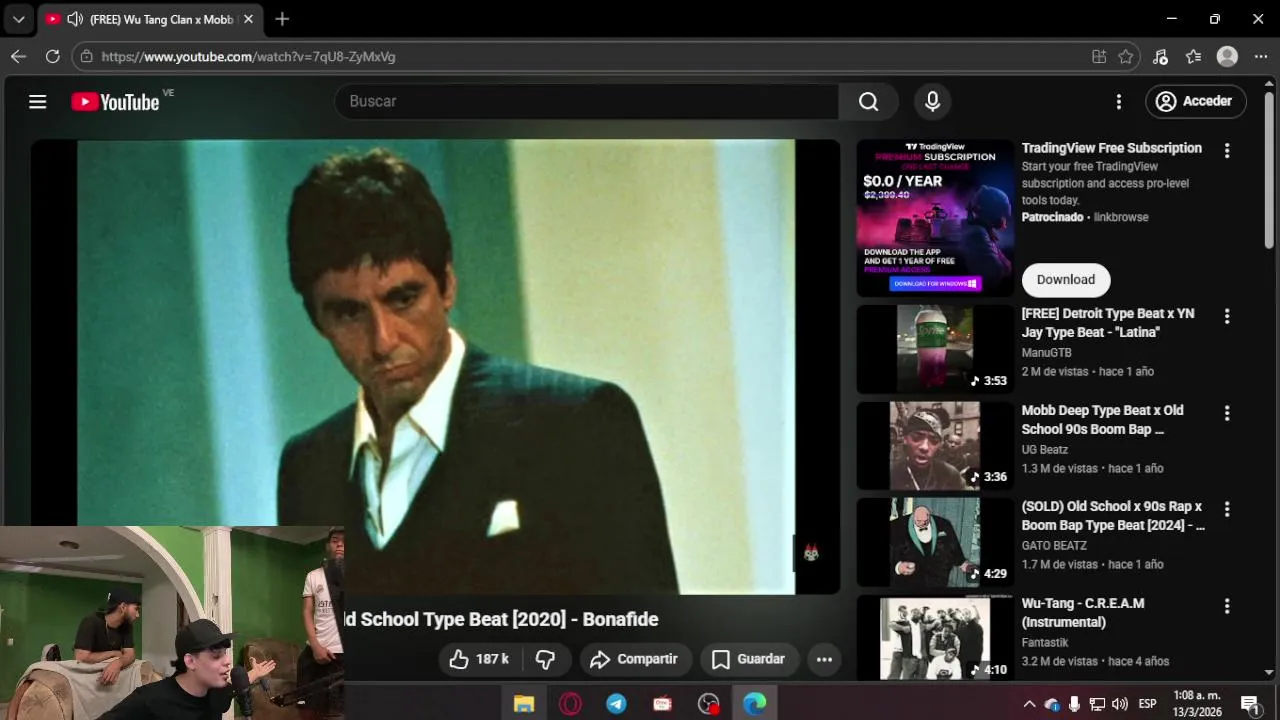Add page to favorites with star icon
1280x720 pixels.
pos(1126,57)
